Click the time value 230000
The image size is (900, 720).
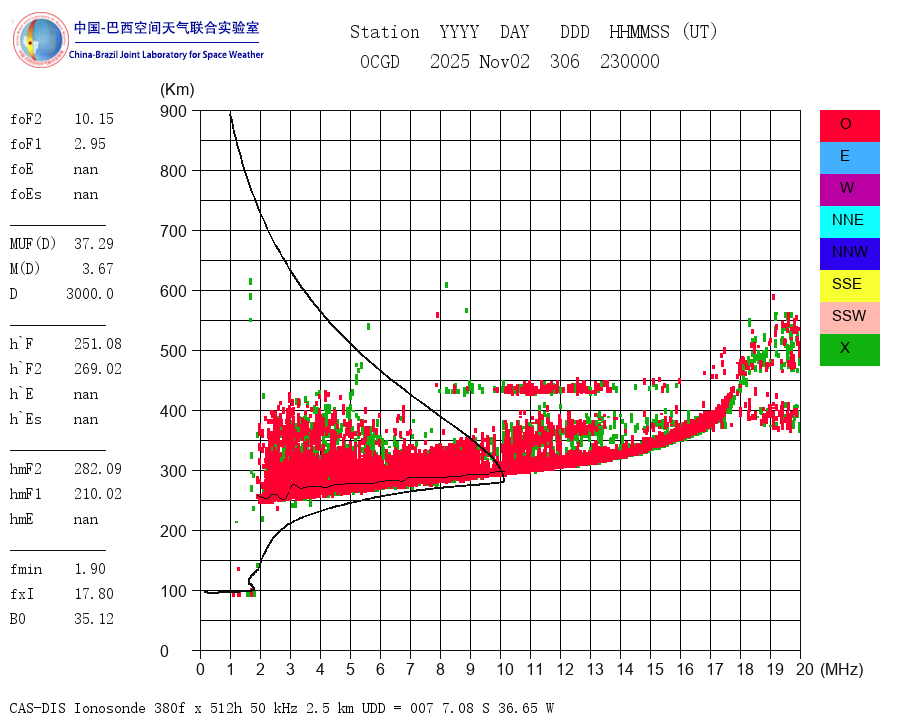[630, 61]
